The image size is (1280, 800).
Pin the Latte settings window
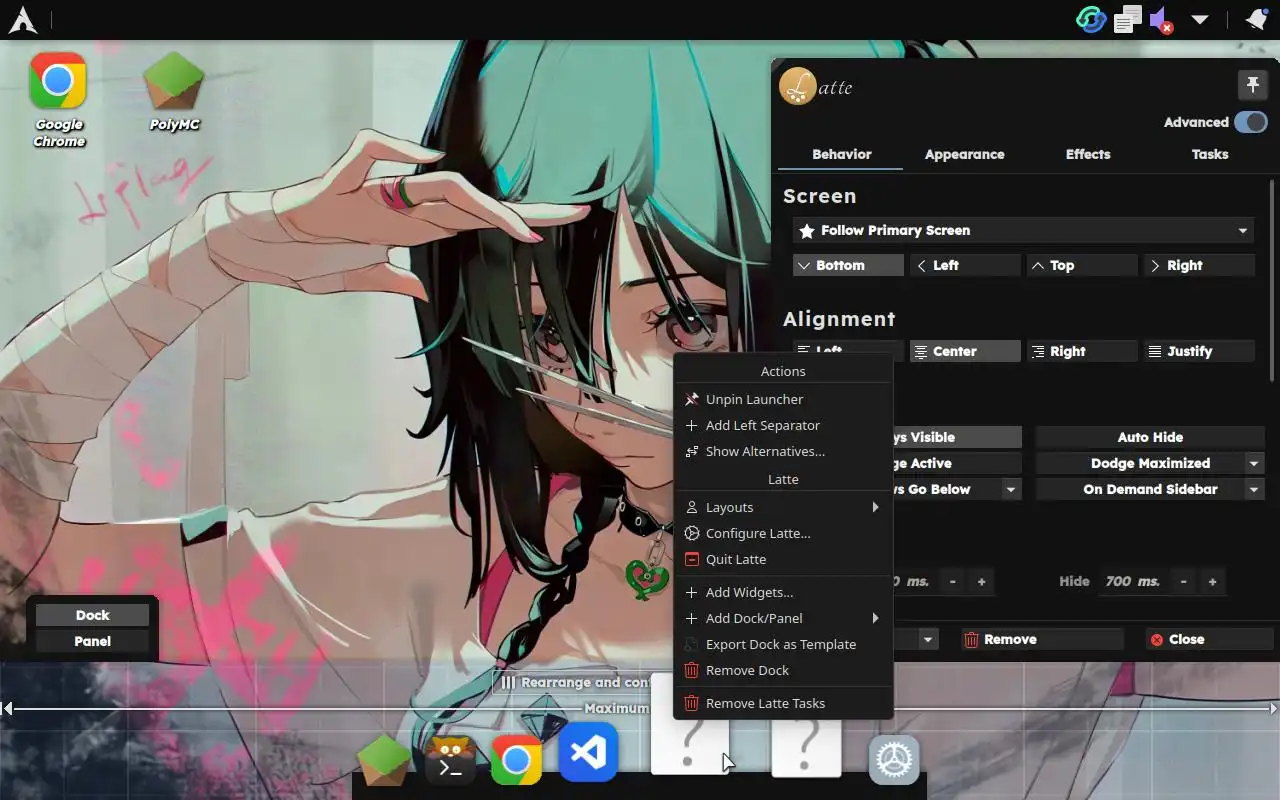click(x=1253, y=86)
